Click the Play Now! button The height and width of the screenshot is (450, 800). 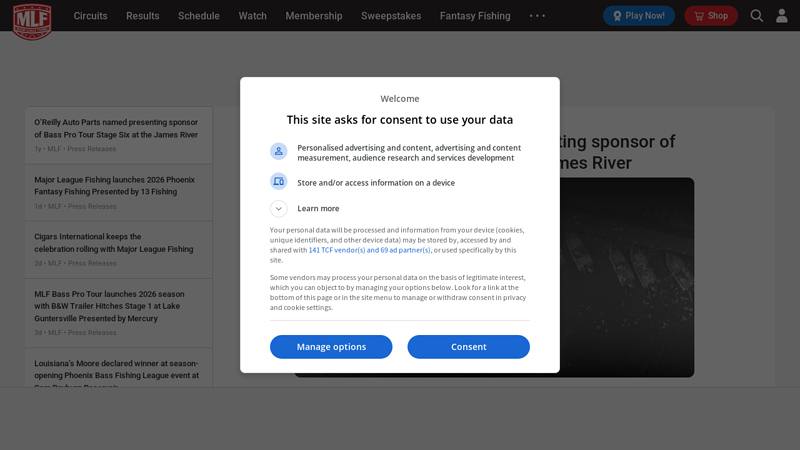(638, 16)
